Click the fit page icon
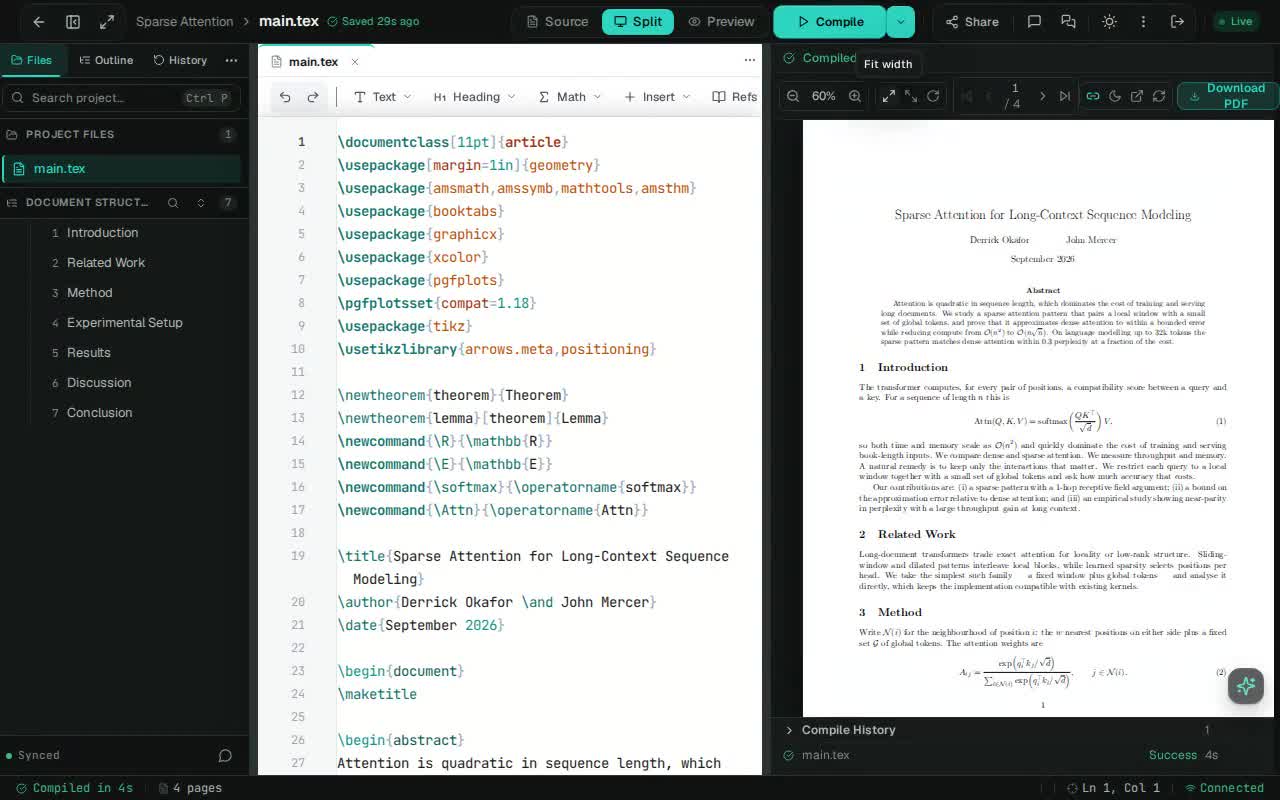 [911, 96]
